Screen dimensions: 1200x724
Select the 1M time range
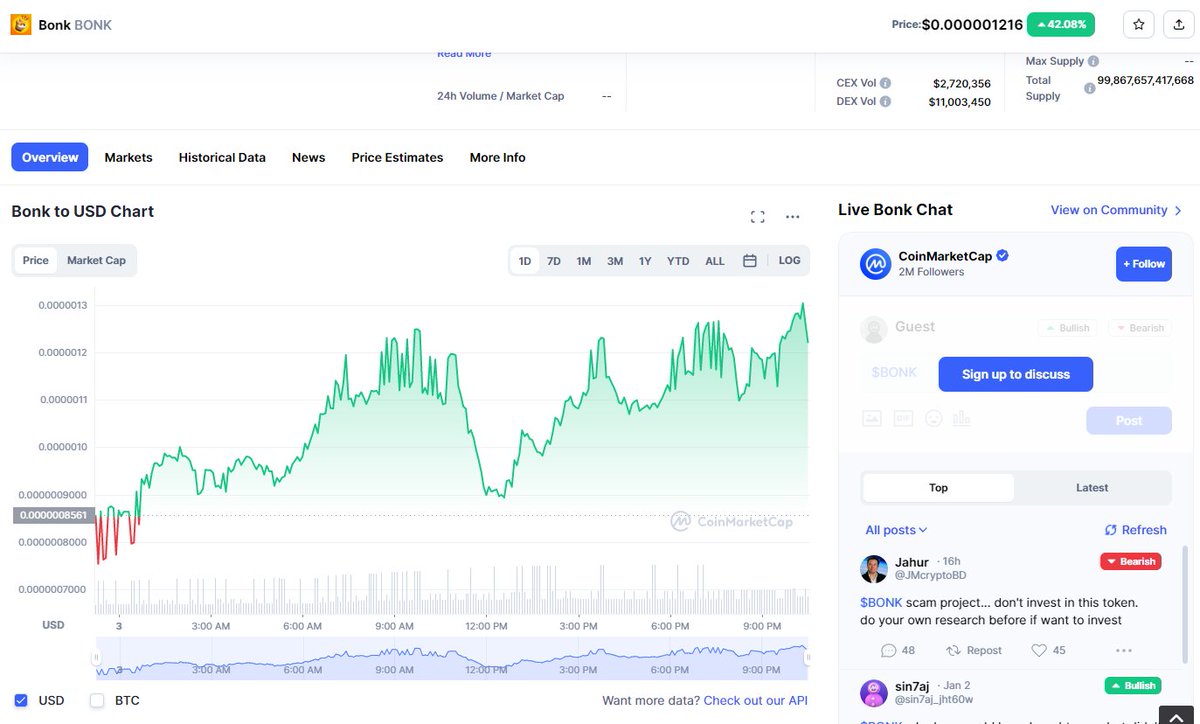pyautogui.click(x=584, y=261)
